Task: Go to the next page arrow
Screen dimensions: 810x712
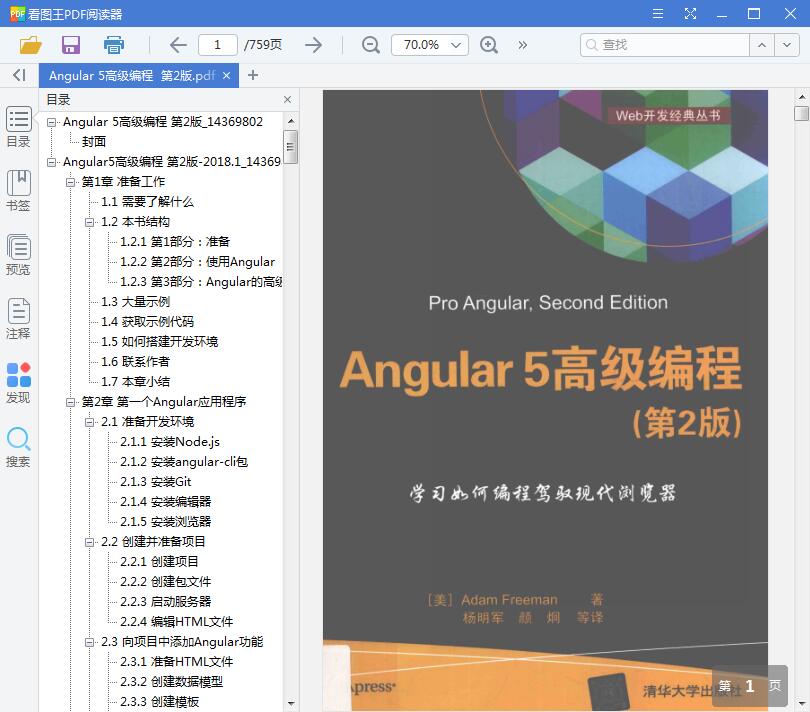Action: click(314, 45)
